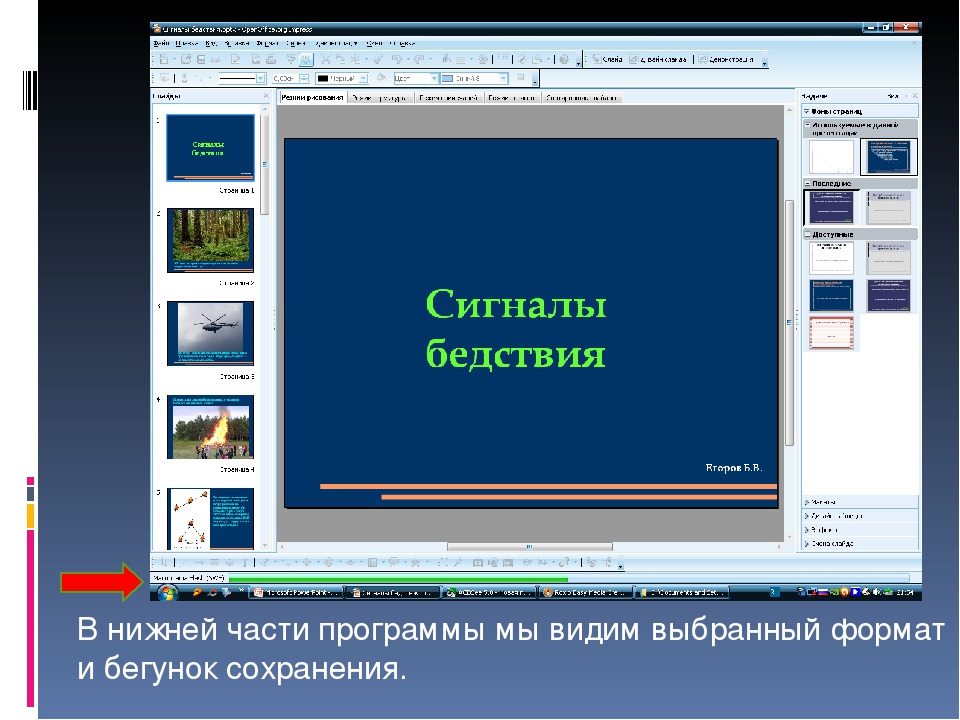The width and height of the screenshot is (960, 720).
Task: Open the Файл menu
Action: click(160, 44)
